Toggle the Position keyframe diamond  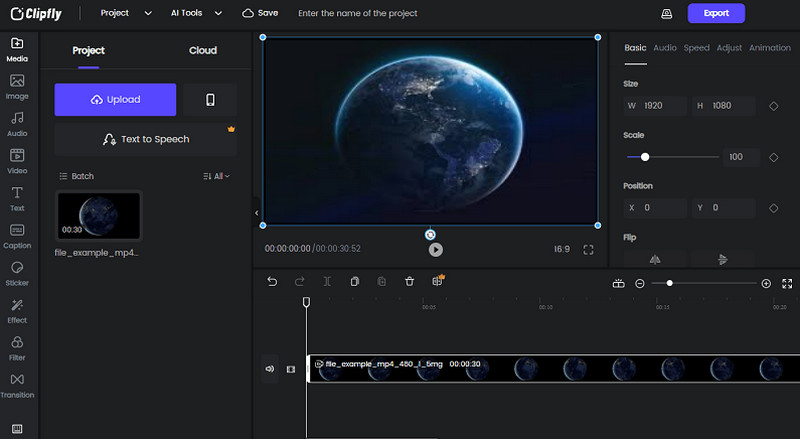773,208
